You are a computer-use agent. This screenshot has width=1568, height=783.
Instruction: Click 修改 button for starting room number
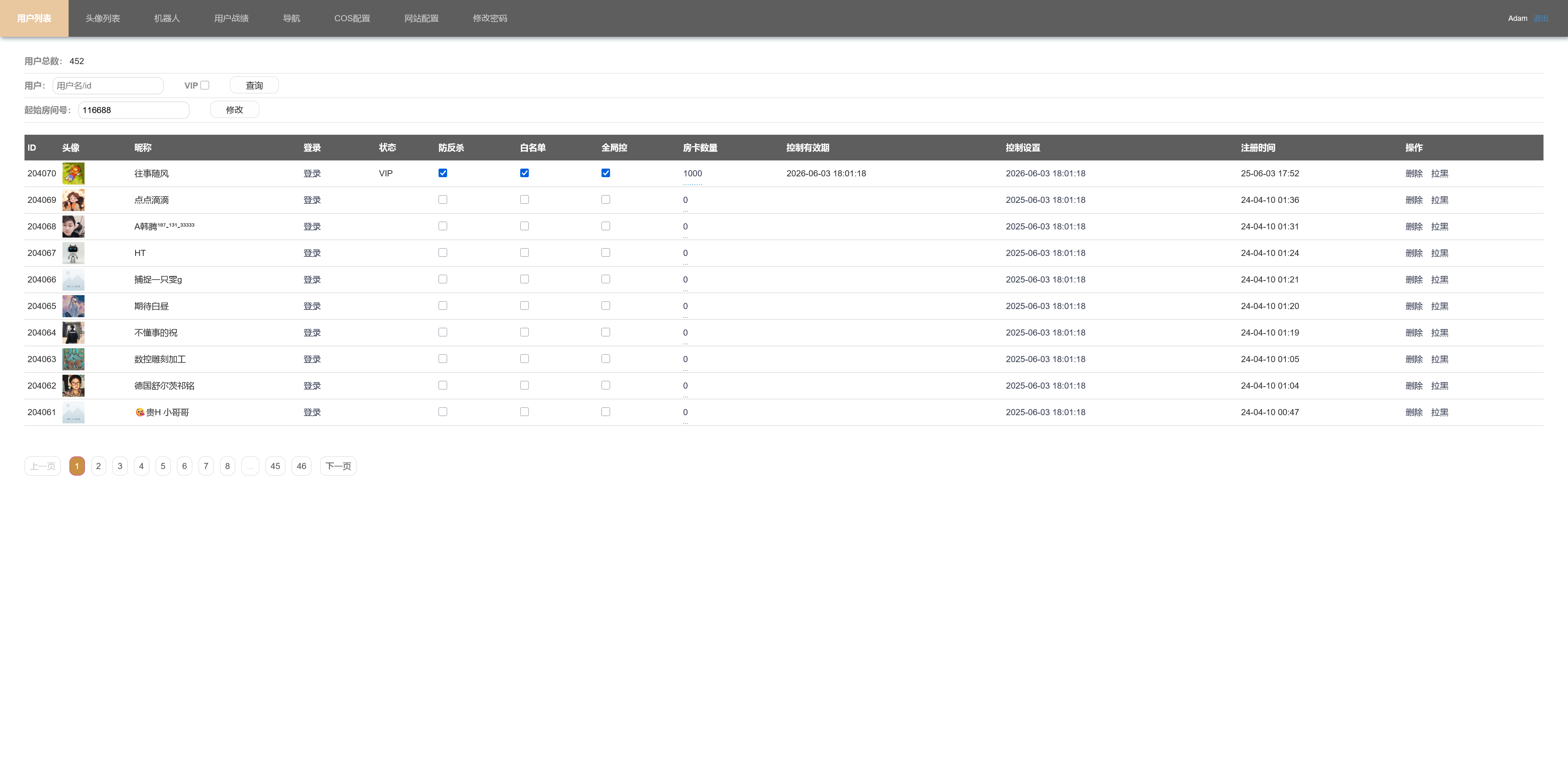coord(234,109)
